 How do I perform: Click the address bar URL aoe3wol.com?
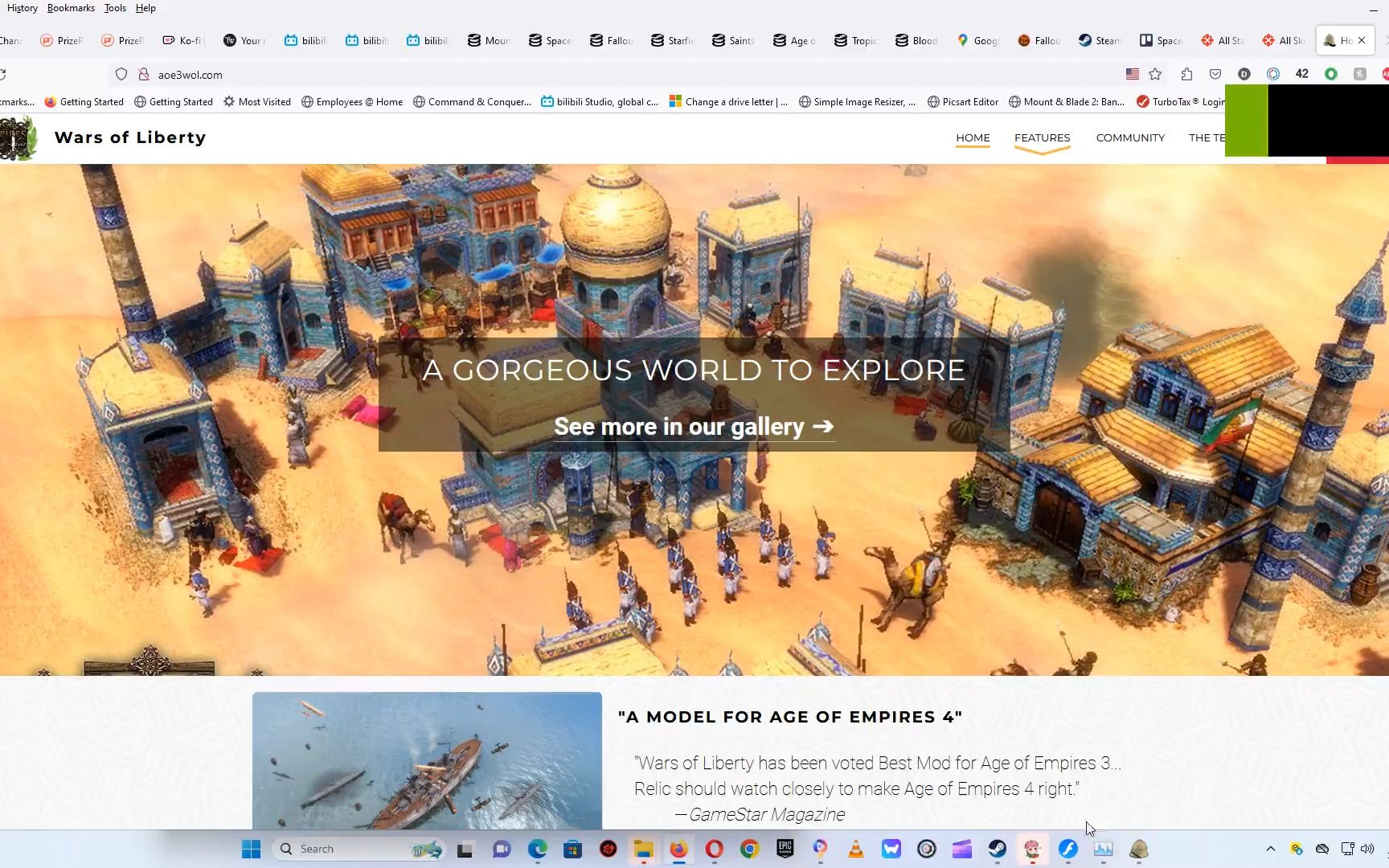[x=191, y=75]
